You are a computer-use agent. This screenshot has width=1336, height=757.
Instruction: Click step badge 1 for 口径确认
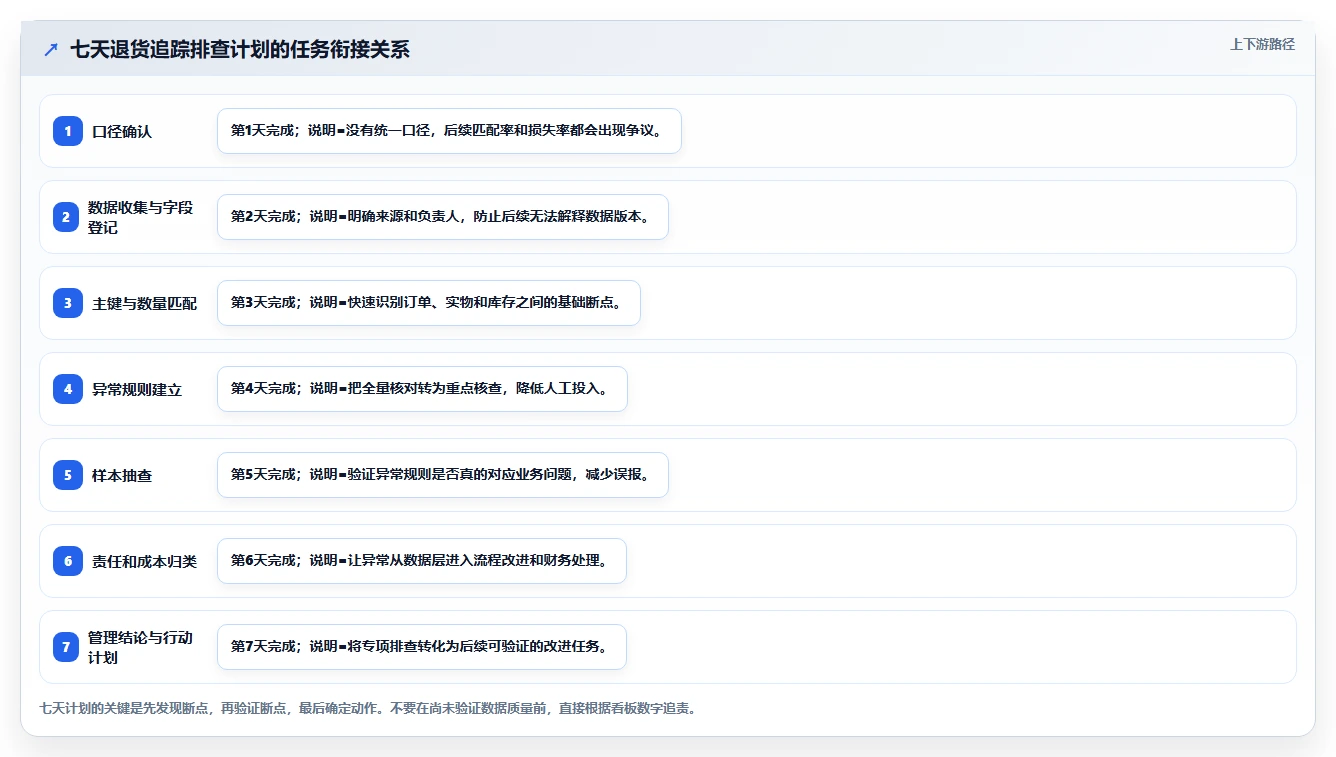(68, 131)
